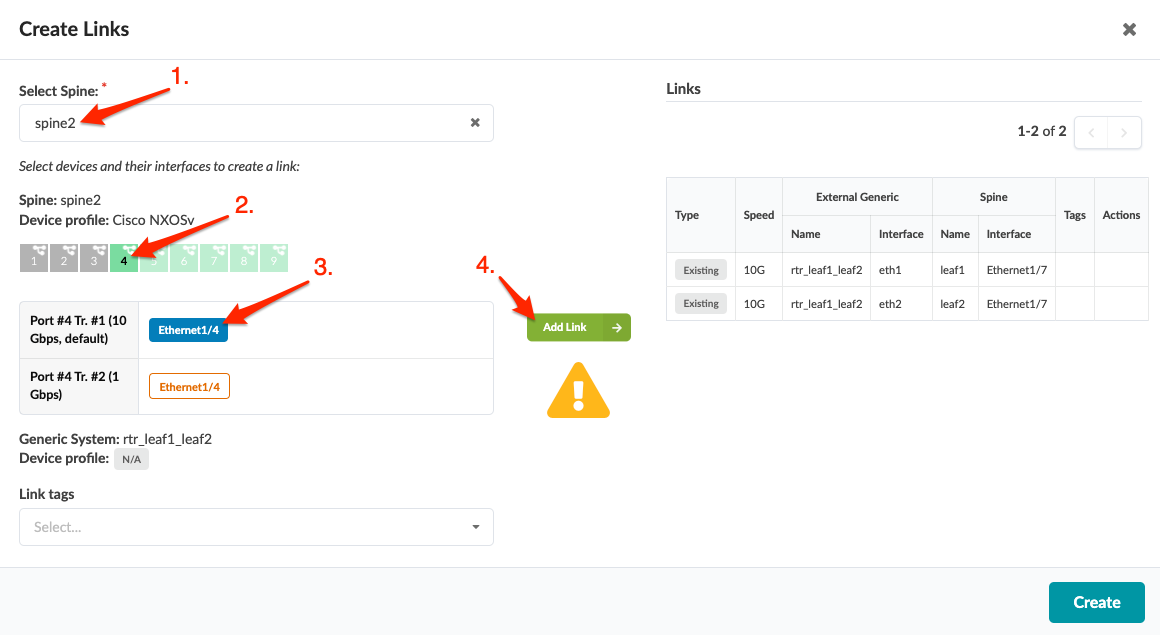The width and height of the screenshot is (1160, 635).
Task: Click the yellow warning triangle icon
Action: click(x=578, y=390)
